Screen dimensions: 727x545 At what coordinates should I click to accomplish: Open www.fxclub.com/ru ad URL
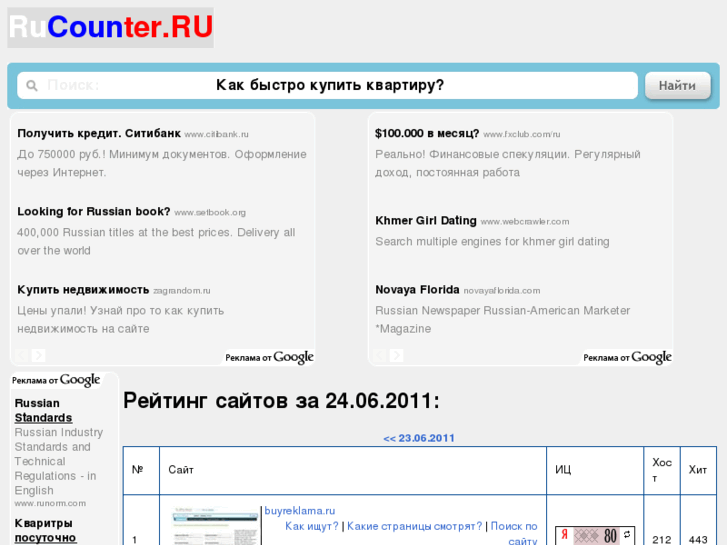pyautogui.click(x=522, y=135)
